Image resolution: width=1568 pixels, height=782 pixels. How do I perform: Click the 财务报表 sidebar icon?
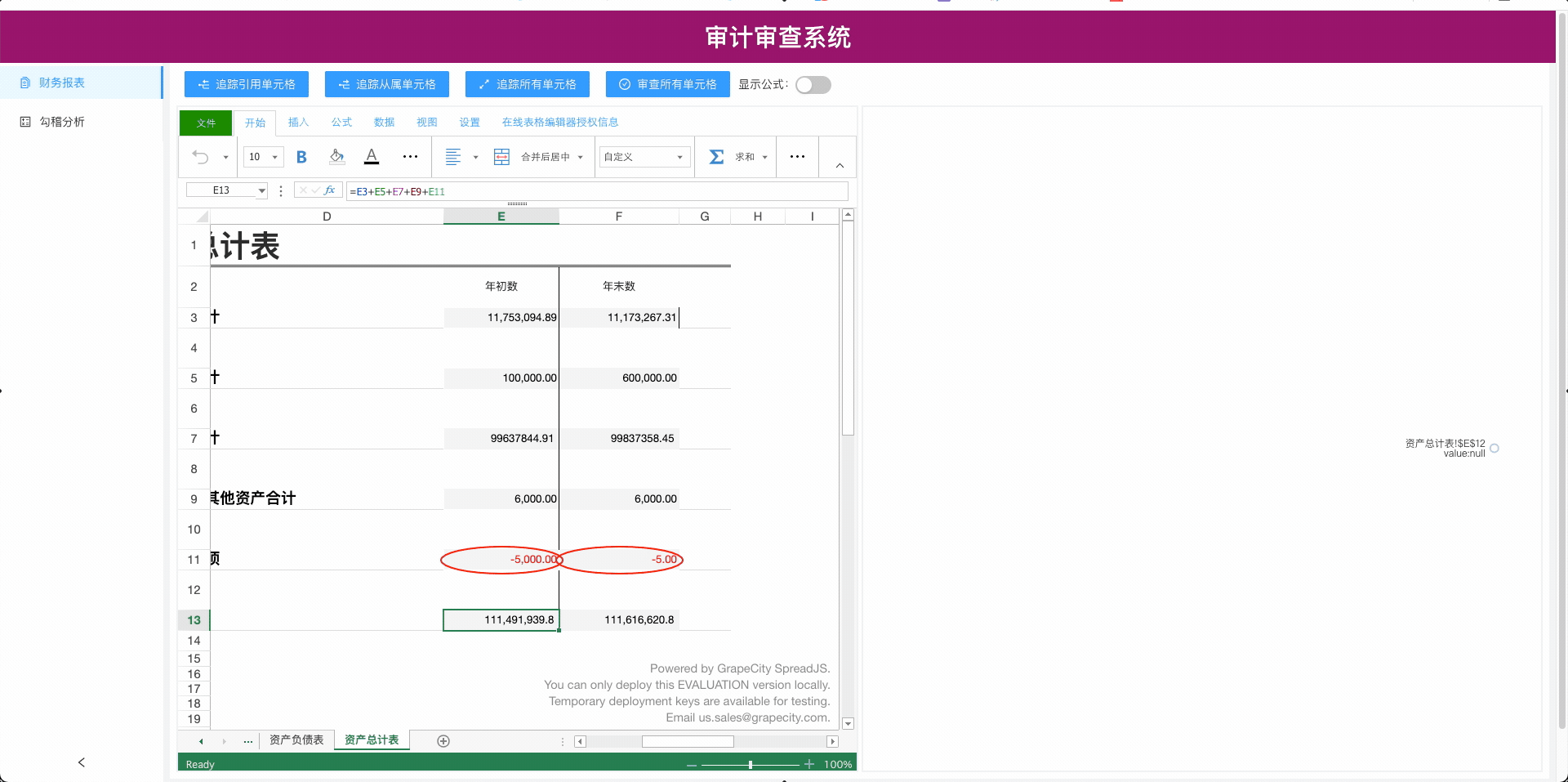25,83
